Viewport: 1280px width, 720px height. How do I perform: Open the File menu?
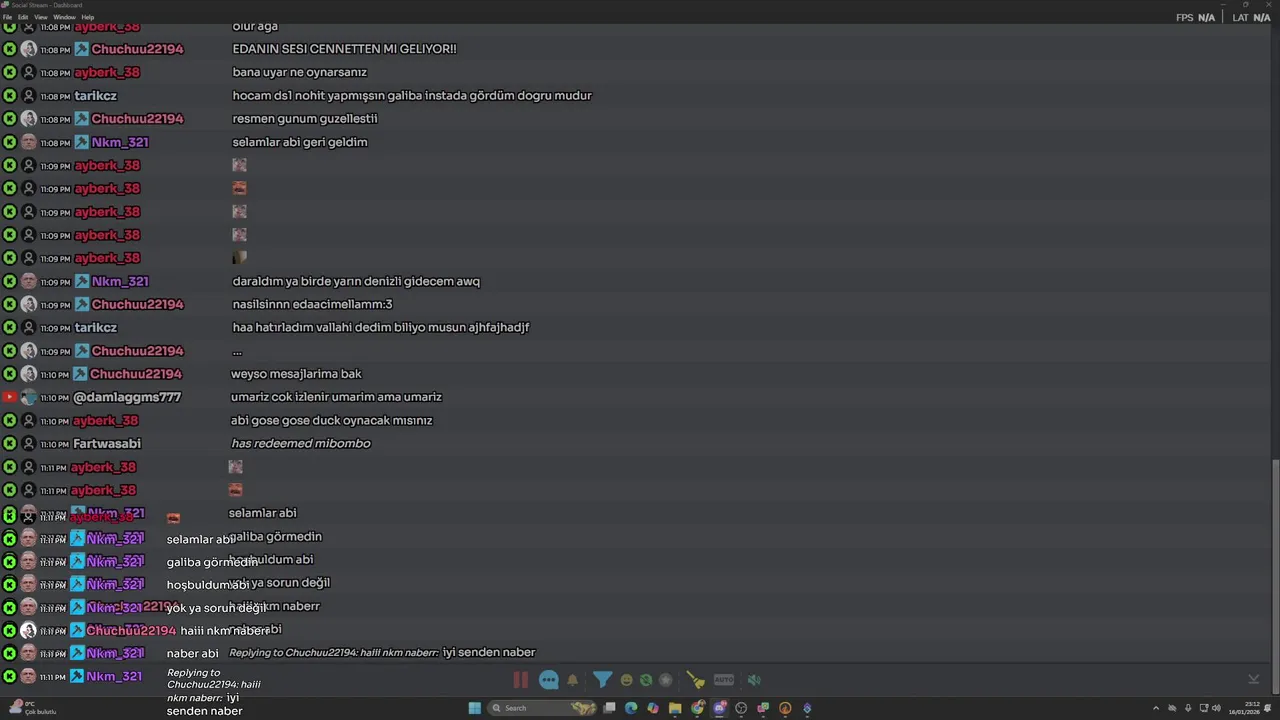pyautogui.click(x=7, y=17)
